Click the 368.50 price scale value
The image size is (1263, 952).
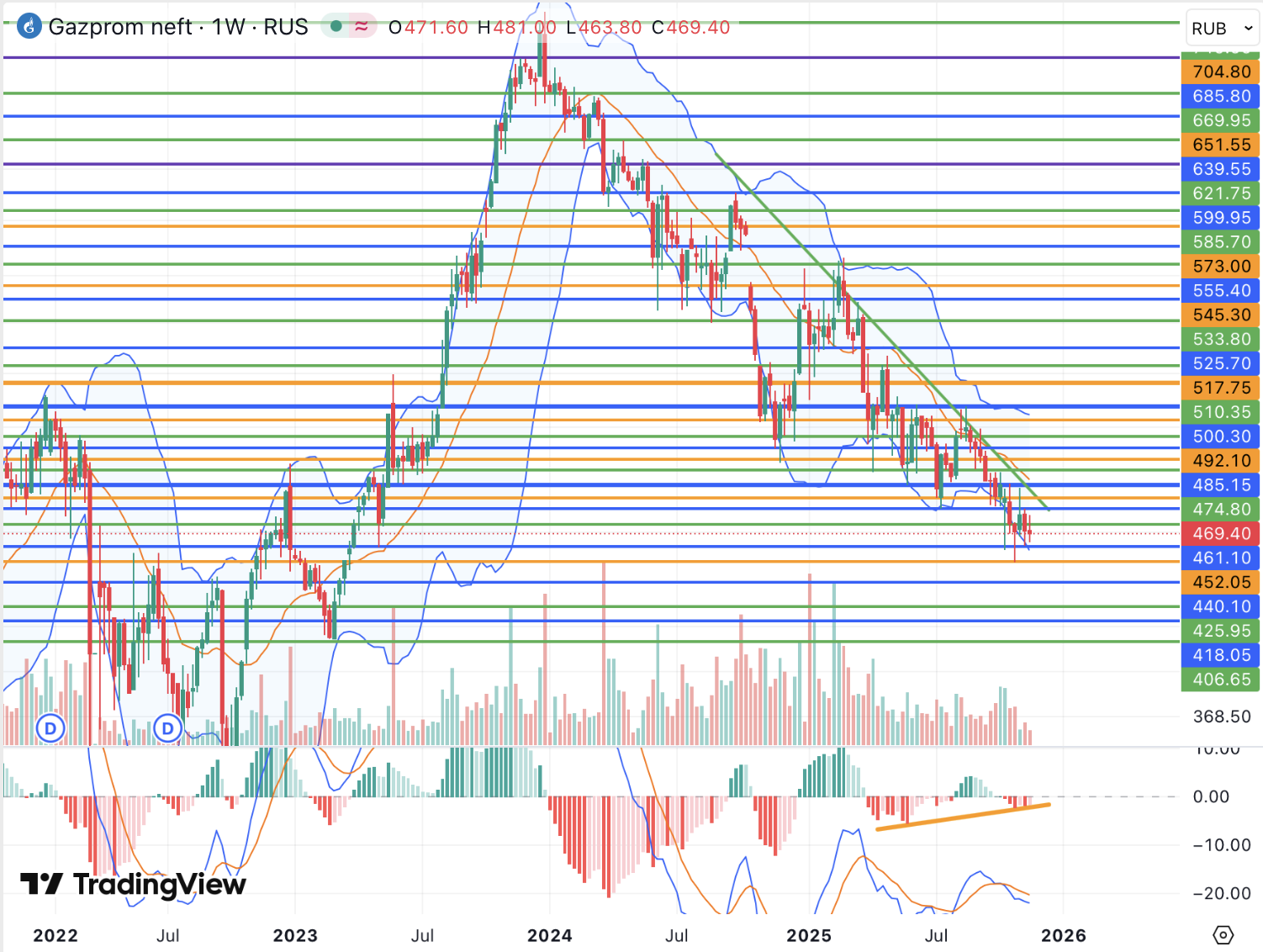(x=1221, y=717)
